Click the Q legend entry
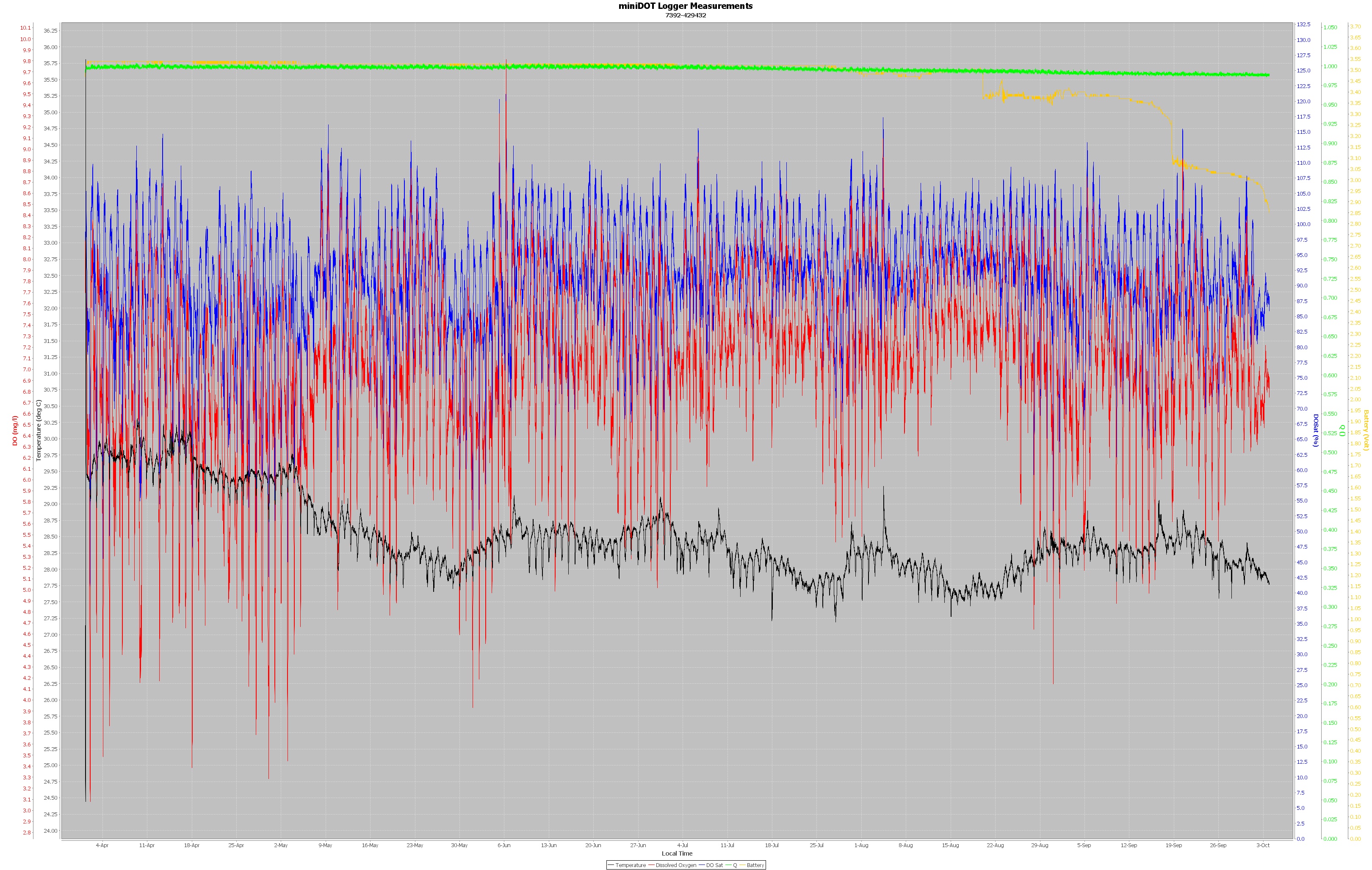 pos(734,865)
